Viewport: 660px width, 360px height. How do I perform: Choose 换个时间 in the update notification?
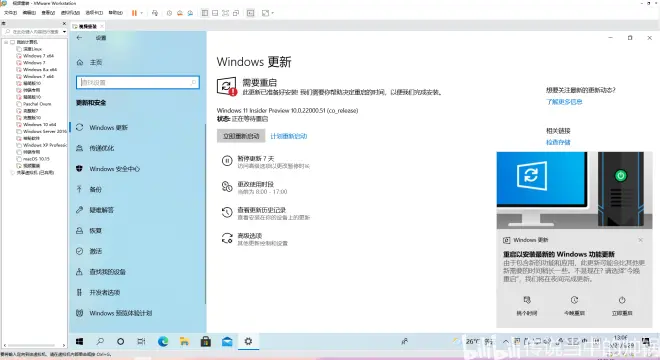tap(527, 306)
